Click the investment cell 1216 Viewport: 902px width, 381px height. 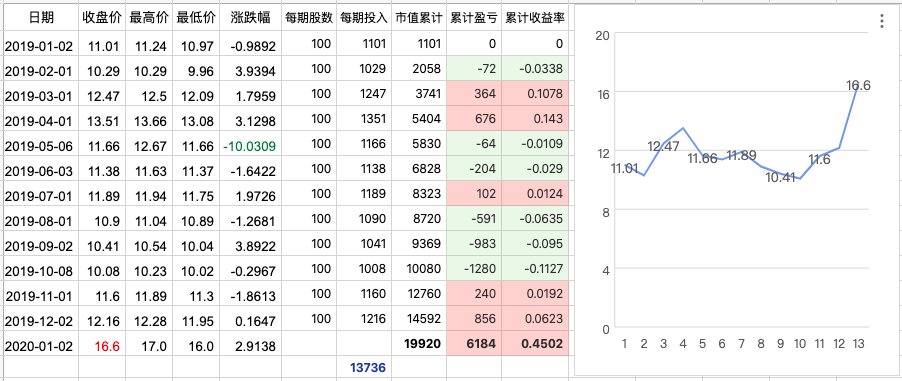click(x=364, y=318)
